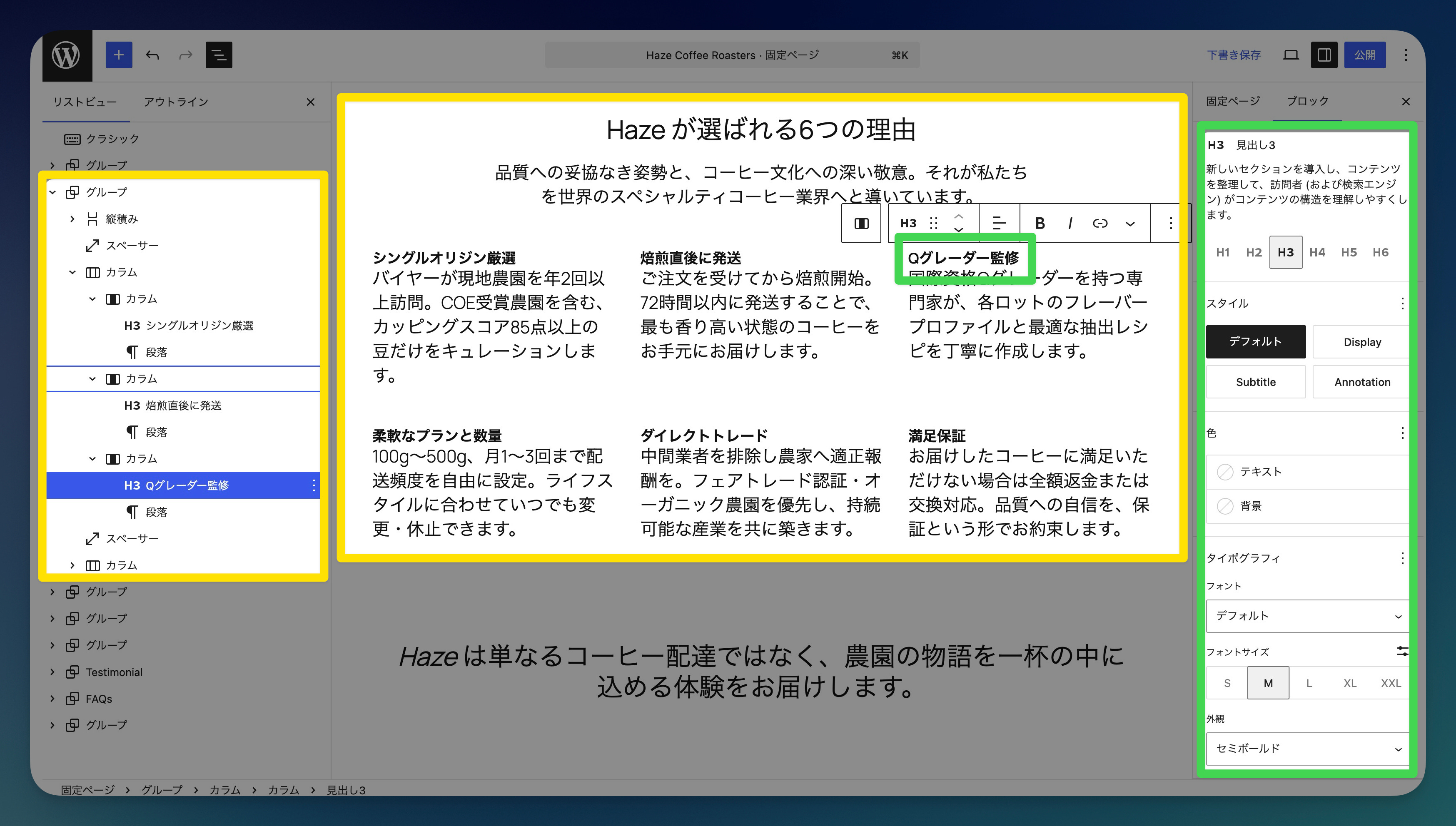Open options for selected Qグレーダー監修 list item
The width and height of the screenshot is (1456, 826).
(x=313, y=485)
